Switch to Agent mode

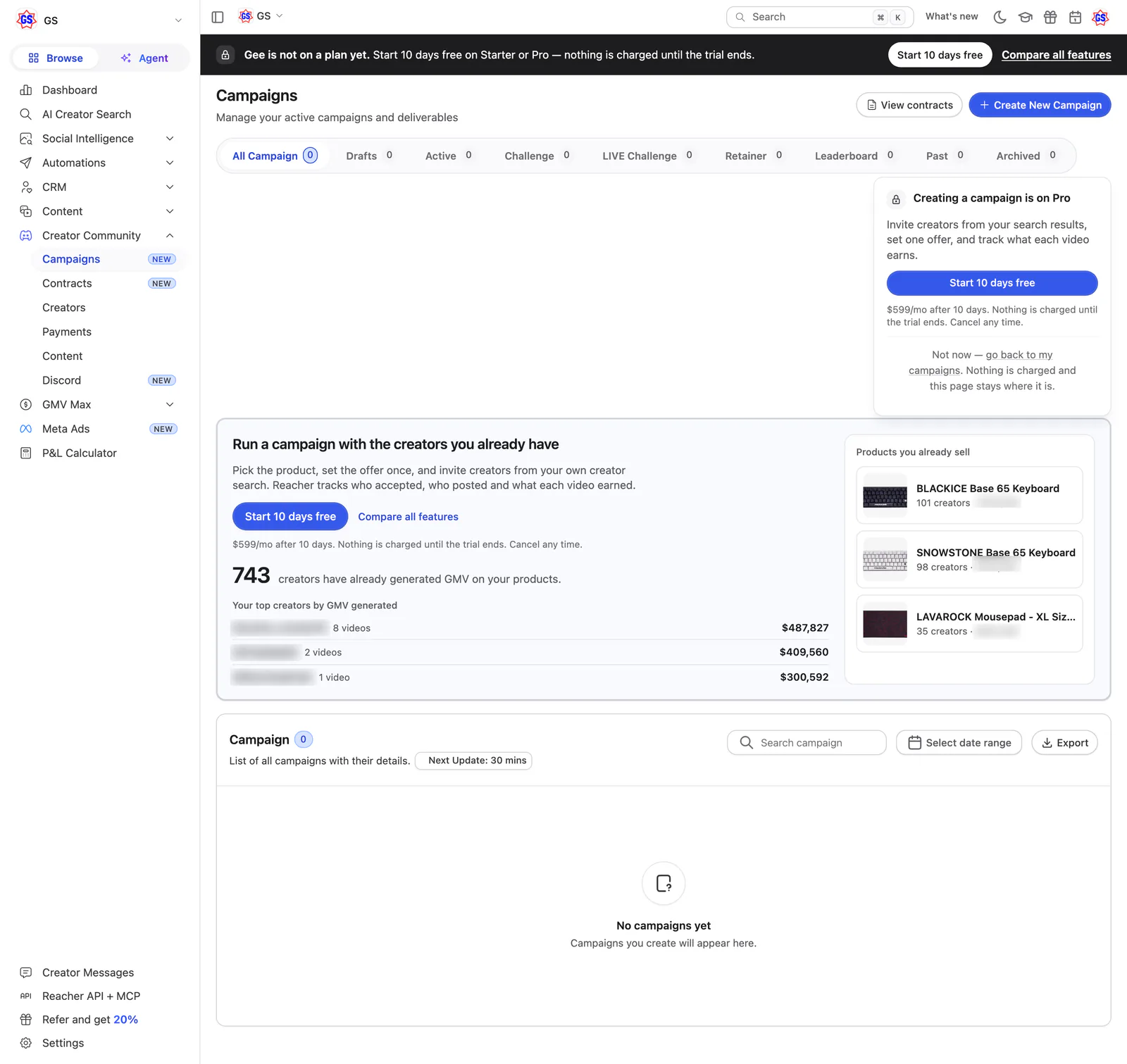coord(144,58)
